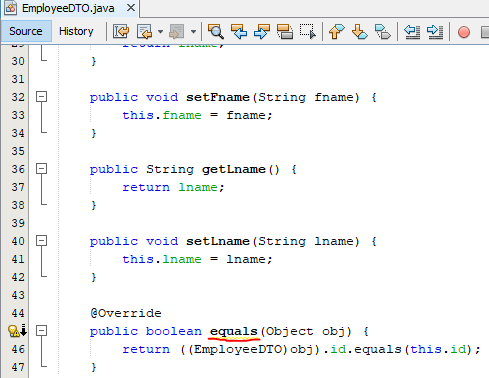The width and height of the screenshot is (489, 378).
Task: Toggle Bookmark toolbar icon
Action: pyautogui.click(x=383, y=32)
